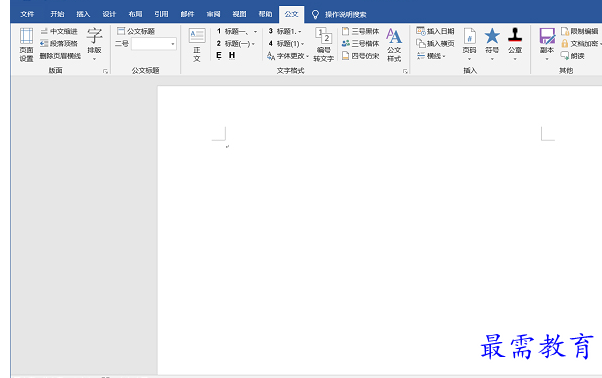Screen dimensions: 602x378
Task: Apply 三号楷体 font preset
Action: [x=361, y=44]
